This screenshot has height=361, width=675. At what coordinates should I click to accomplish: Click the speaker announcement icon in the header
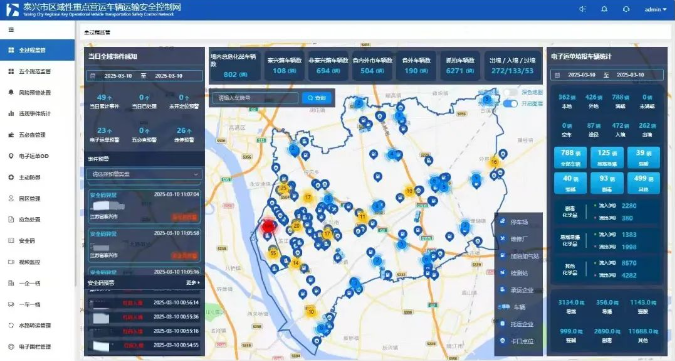582,9
